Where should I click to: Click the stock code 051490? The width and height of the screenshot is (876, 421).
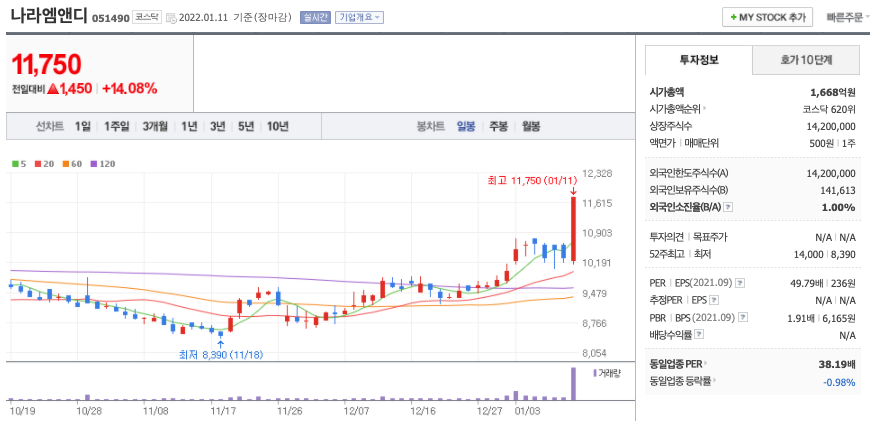(111, 18)
